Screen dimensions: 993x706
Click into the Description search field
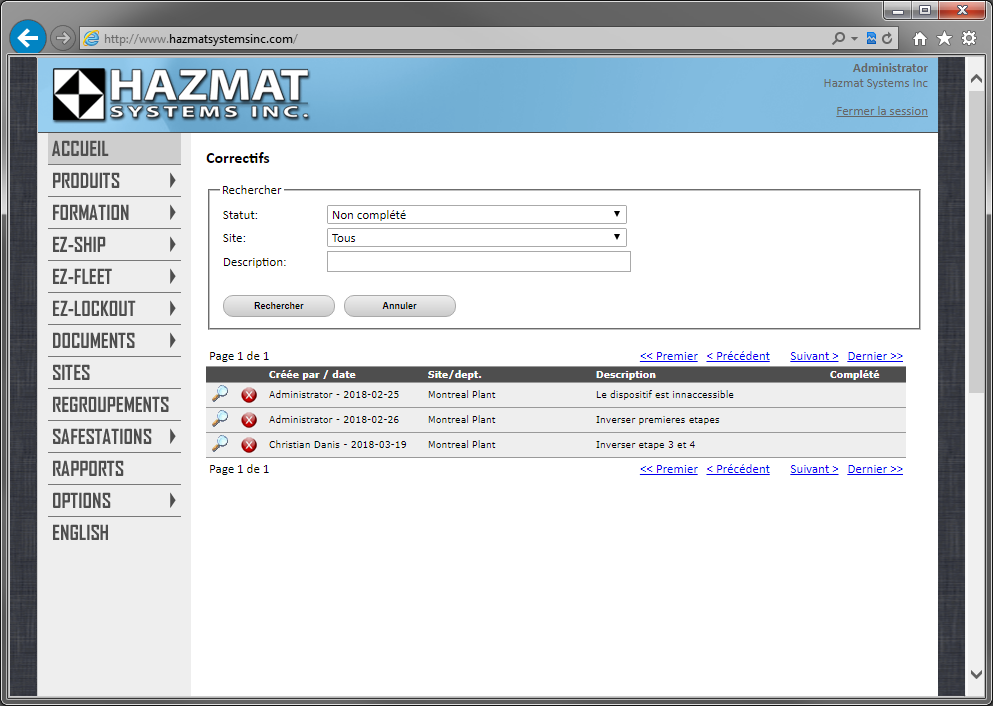pos(479,262)
